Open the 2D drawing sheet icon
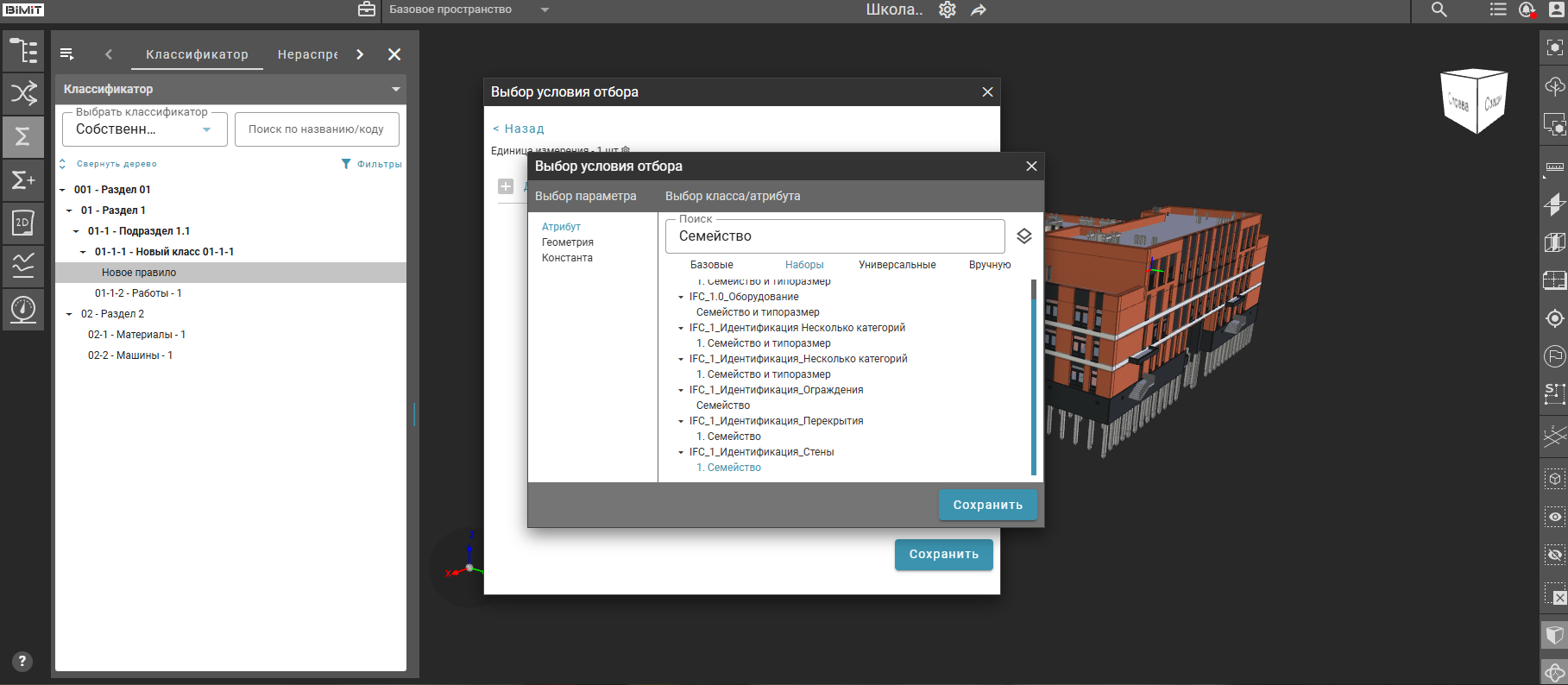The image size is (1568, 685). point(23,223)
